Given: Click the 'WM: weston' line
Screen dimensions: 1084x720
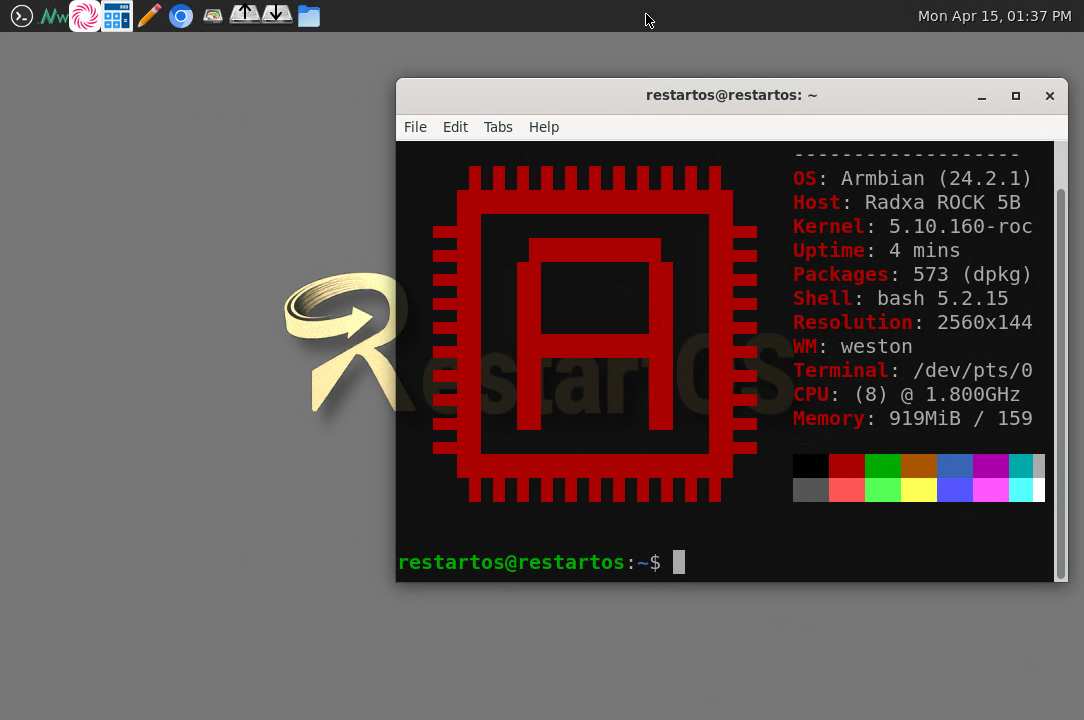Looking at the screenshot, I should (x=852, y=347).
